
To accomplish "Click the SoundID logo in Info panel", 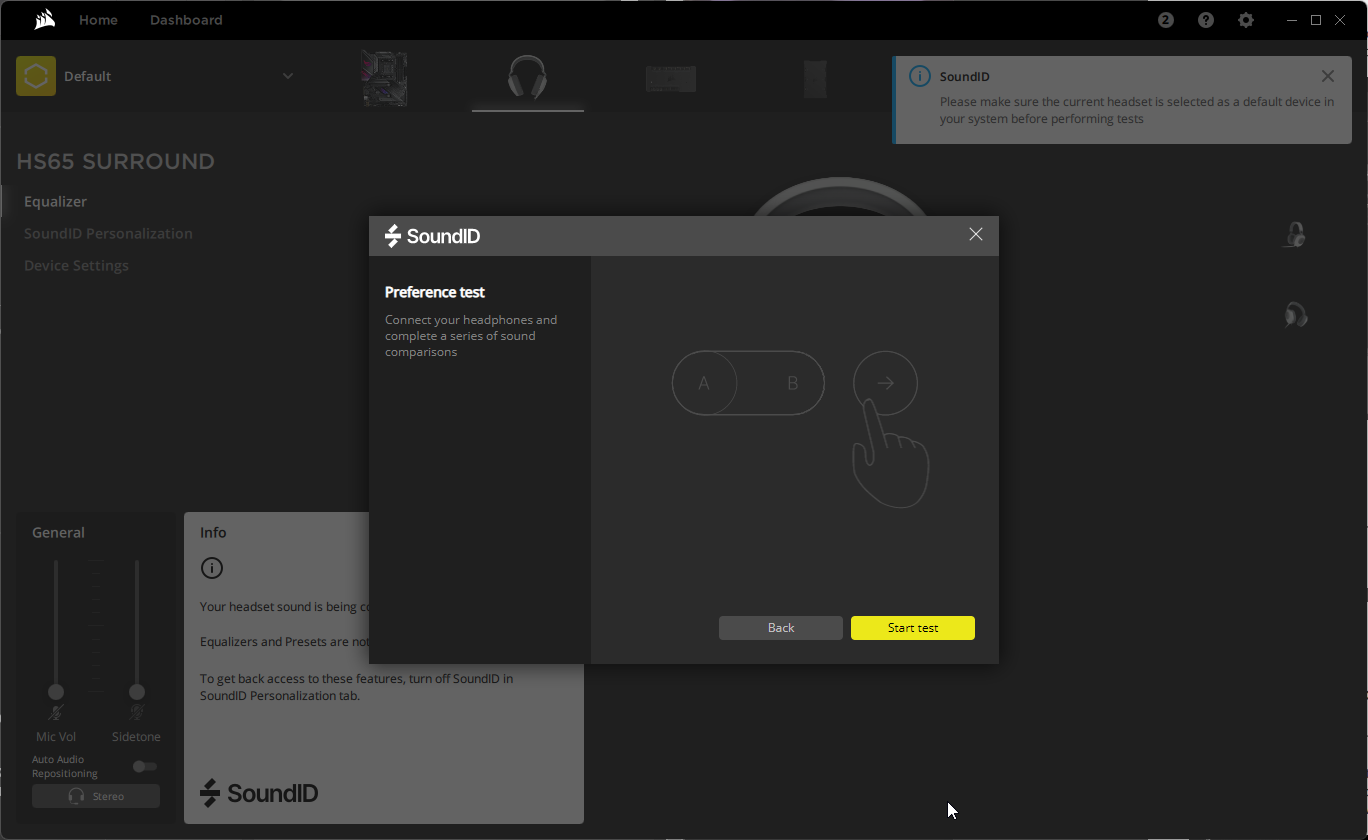I will (x=259, y=793).
